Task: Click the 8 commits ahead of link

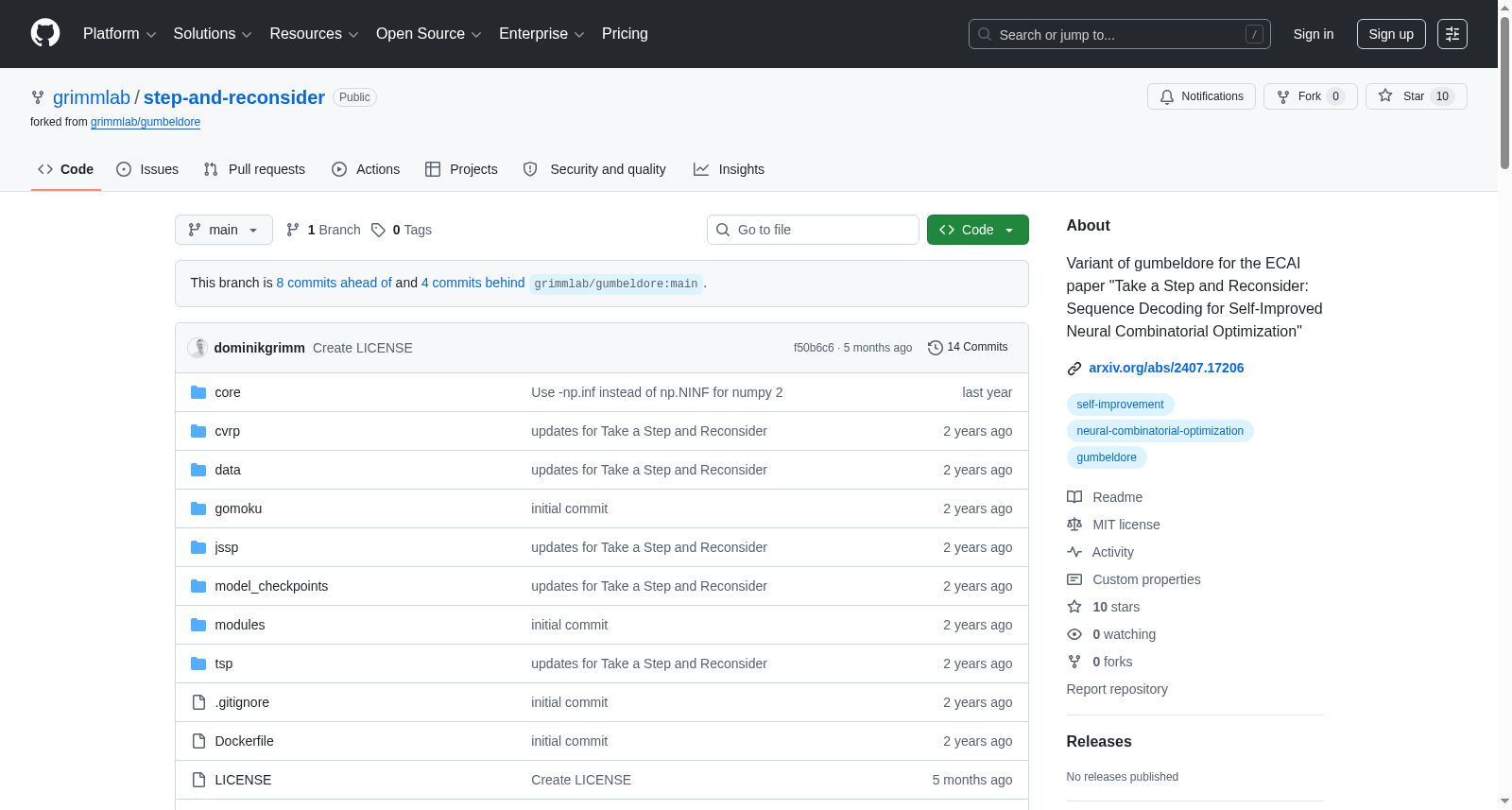Action: click(x=334, y=283)
